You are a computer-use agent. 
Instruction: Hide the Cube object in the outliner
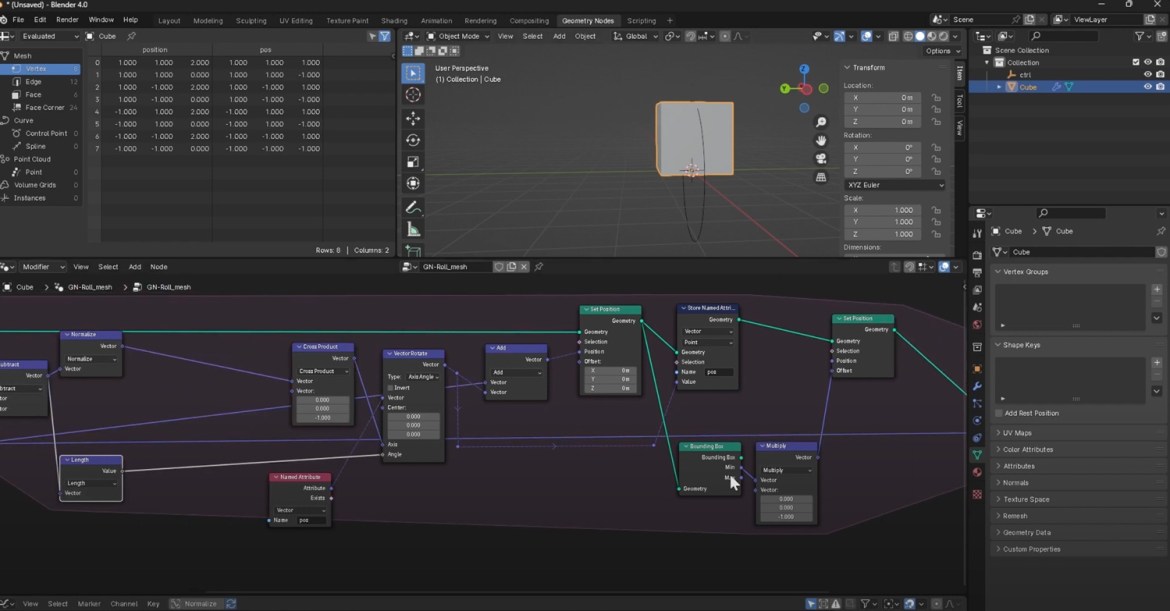(1147, 87)
